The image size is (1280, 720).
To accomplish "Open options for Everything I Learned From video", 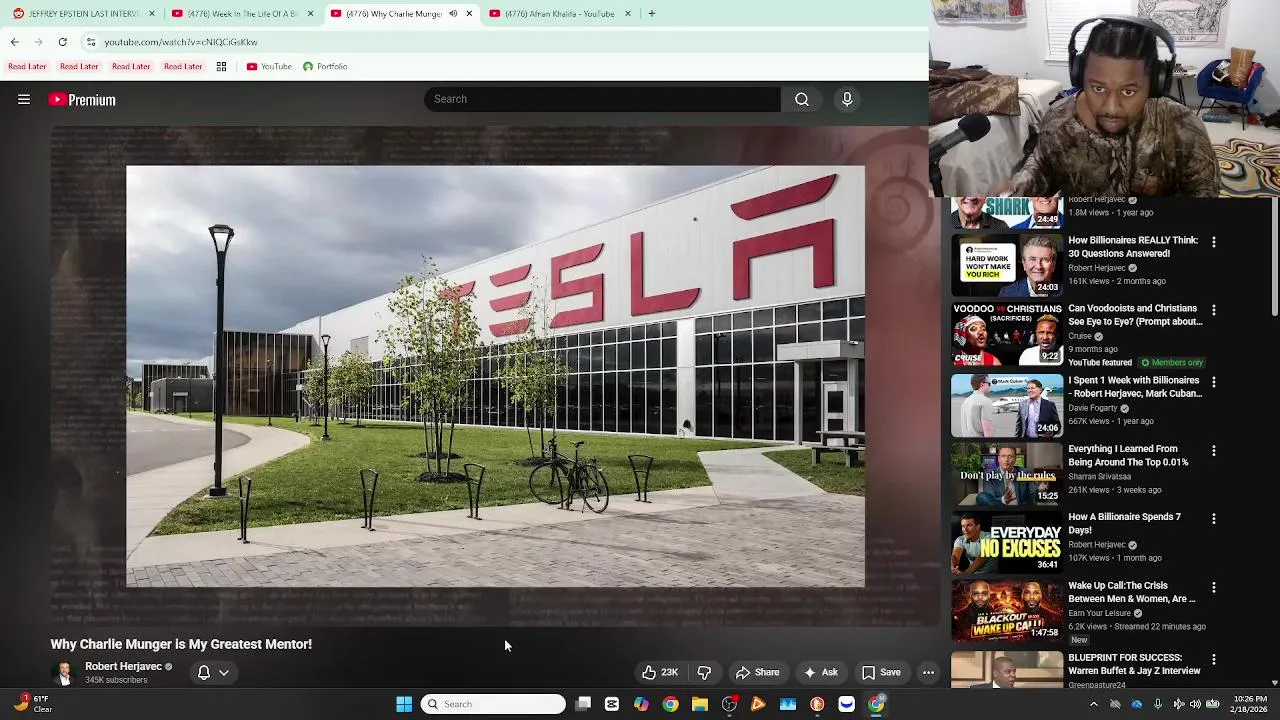I will pyautogui.click(x=1213, y=451).
